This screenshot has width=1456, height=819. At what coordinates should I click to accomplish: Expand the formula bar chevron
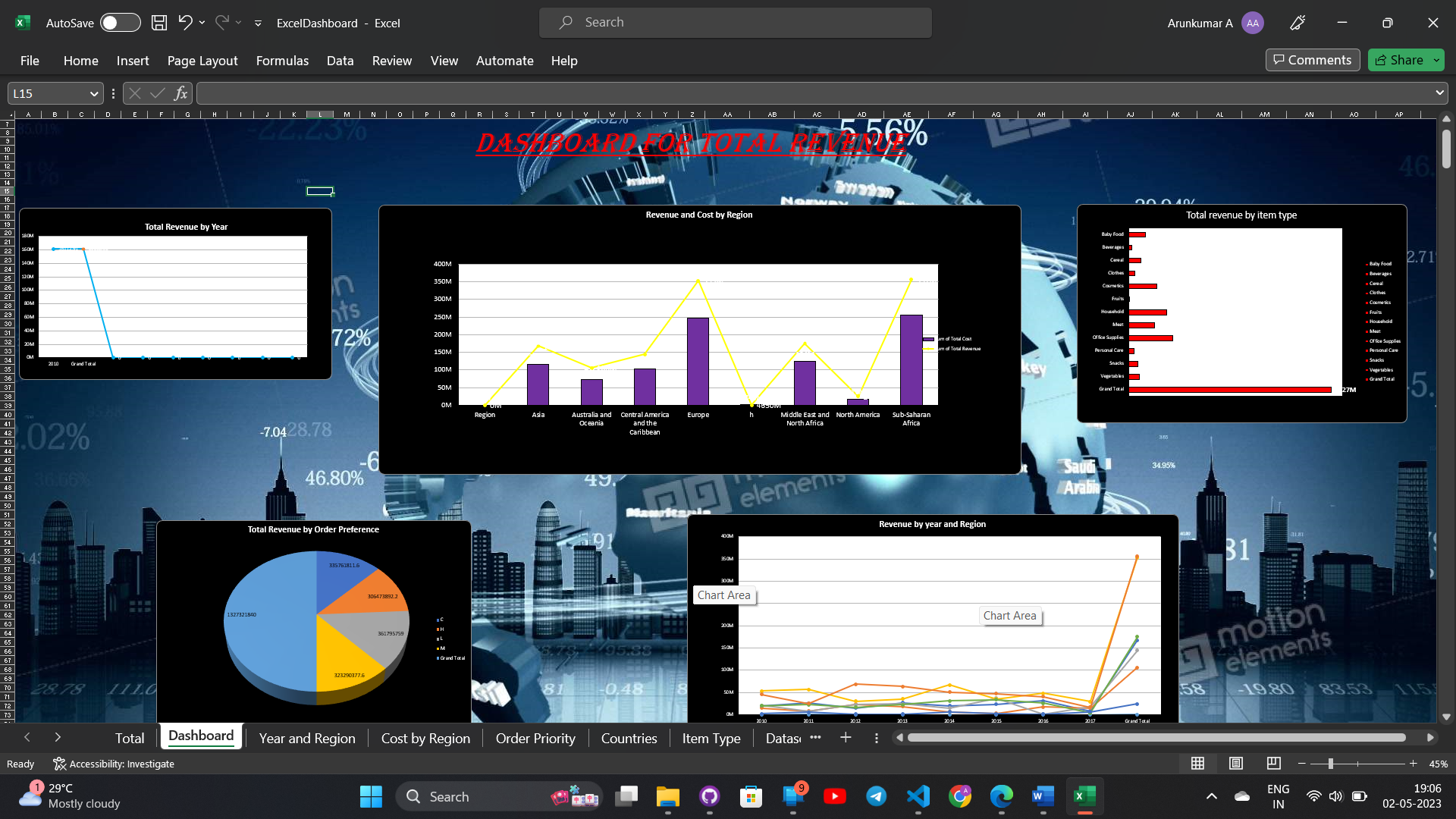click(1439, 93)
